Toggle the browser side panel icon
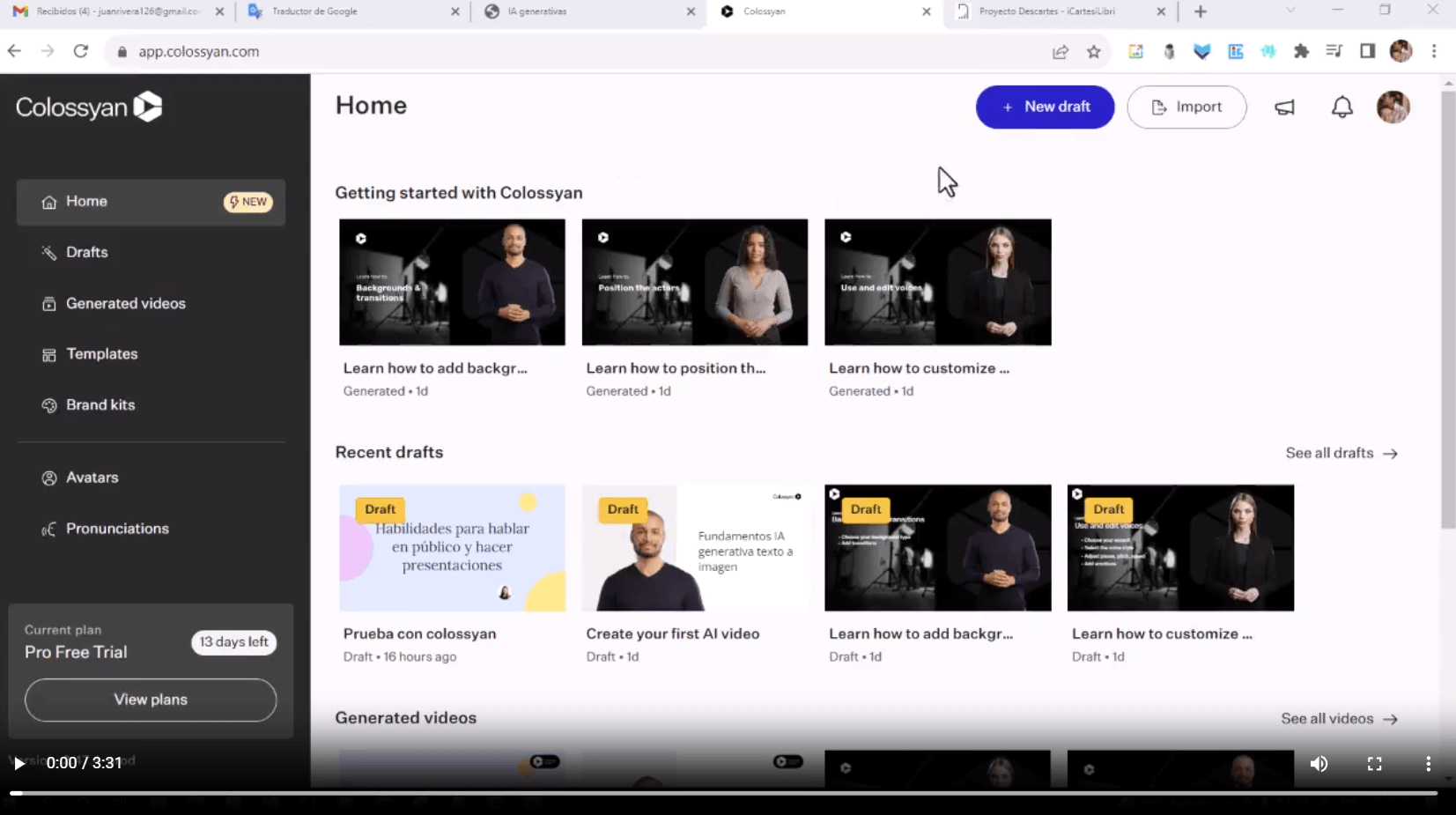This screenshot has width=1456, height=815. click(1367, 51)
